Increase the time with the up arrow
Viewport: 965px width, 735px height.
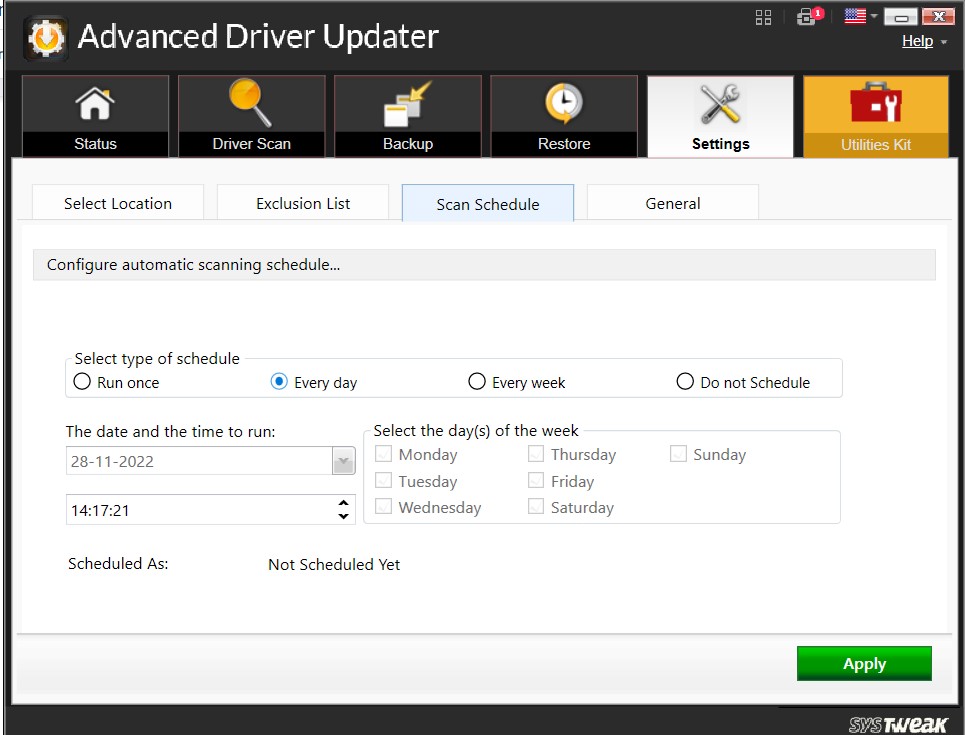tap(344, 503)
